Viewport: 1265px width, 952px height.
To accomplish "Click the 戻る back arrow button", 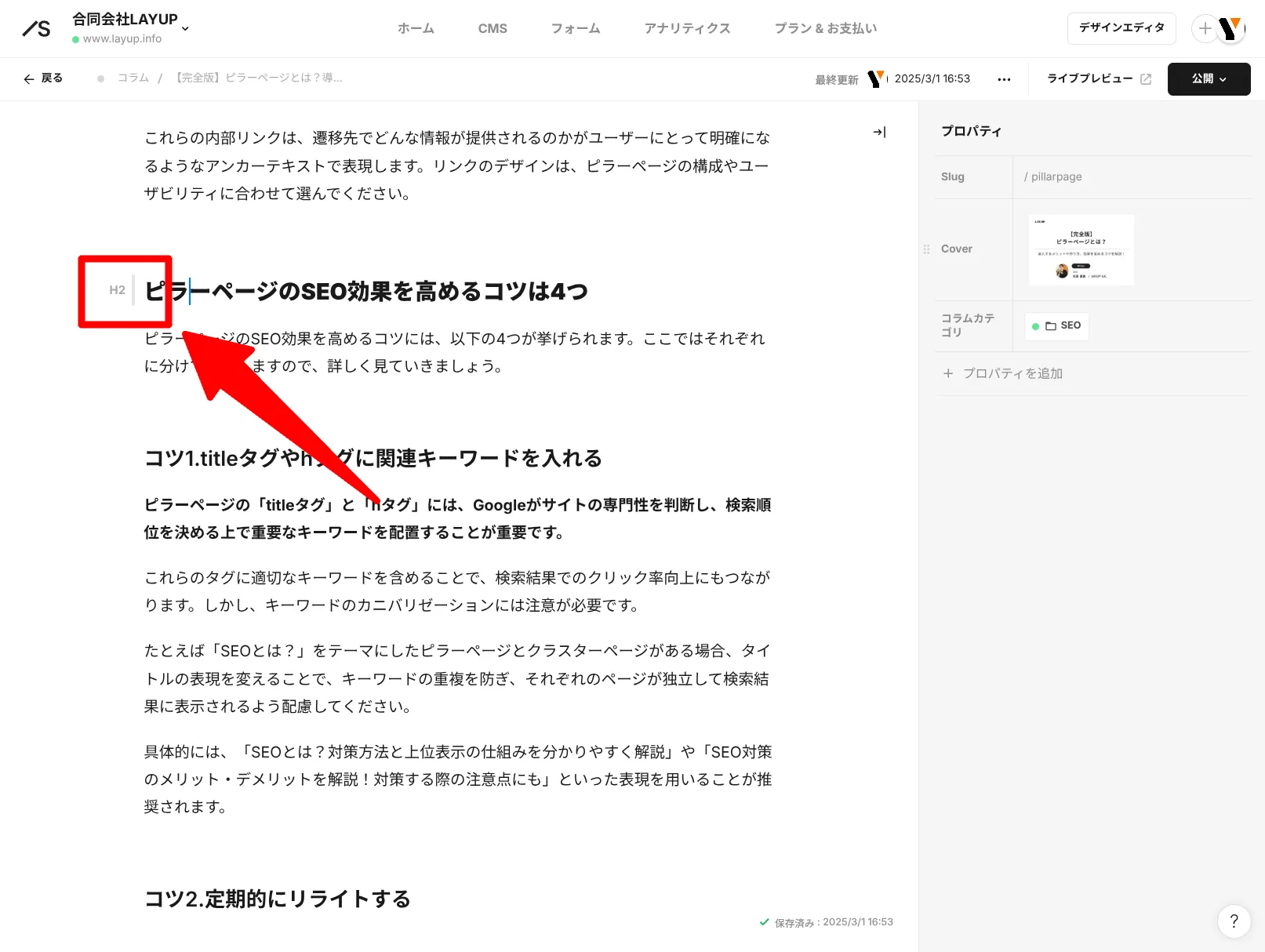I will [43, 78].
